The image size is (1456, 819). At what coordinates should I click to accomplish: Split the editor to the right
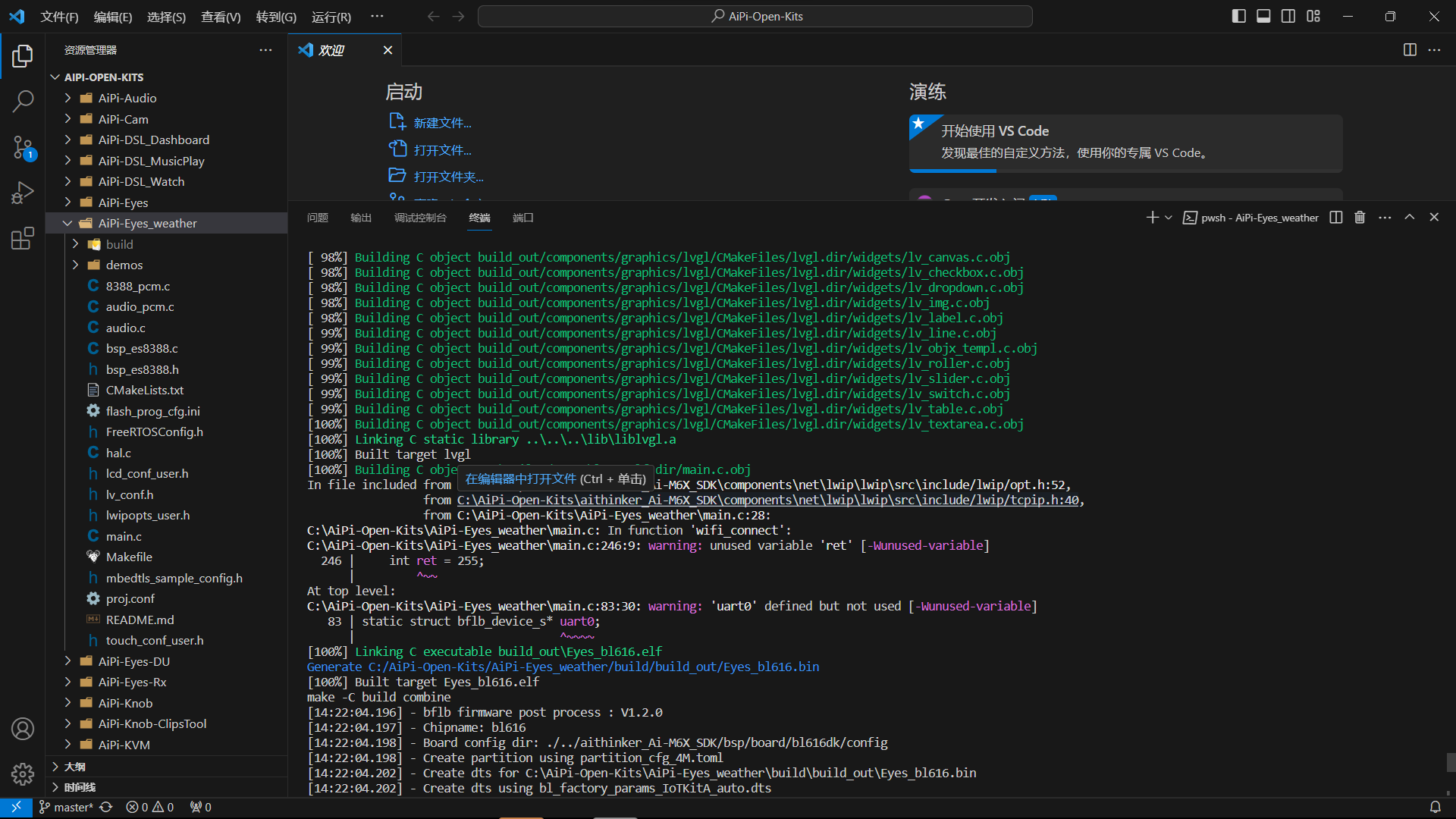click(1410, 50)
